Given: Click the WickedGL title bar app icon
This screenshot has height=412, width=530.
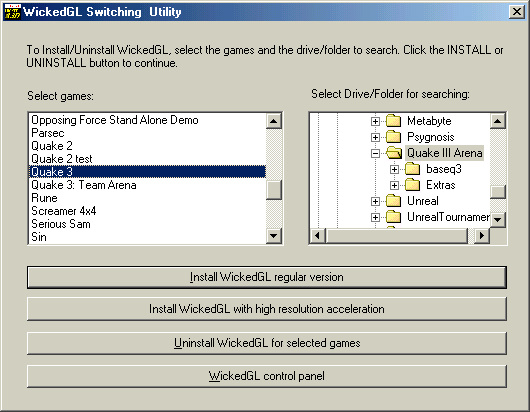Looking at the screenshot, I should (12, 12).
